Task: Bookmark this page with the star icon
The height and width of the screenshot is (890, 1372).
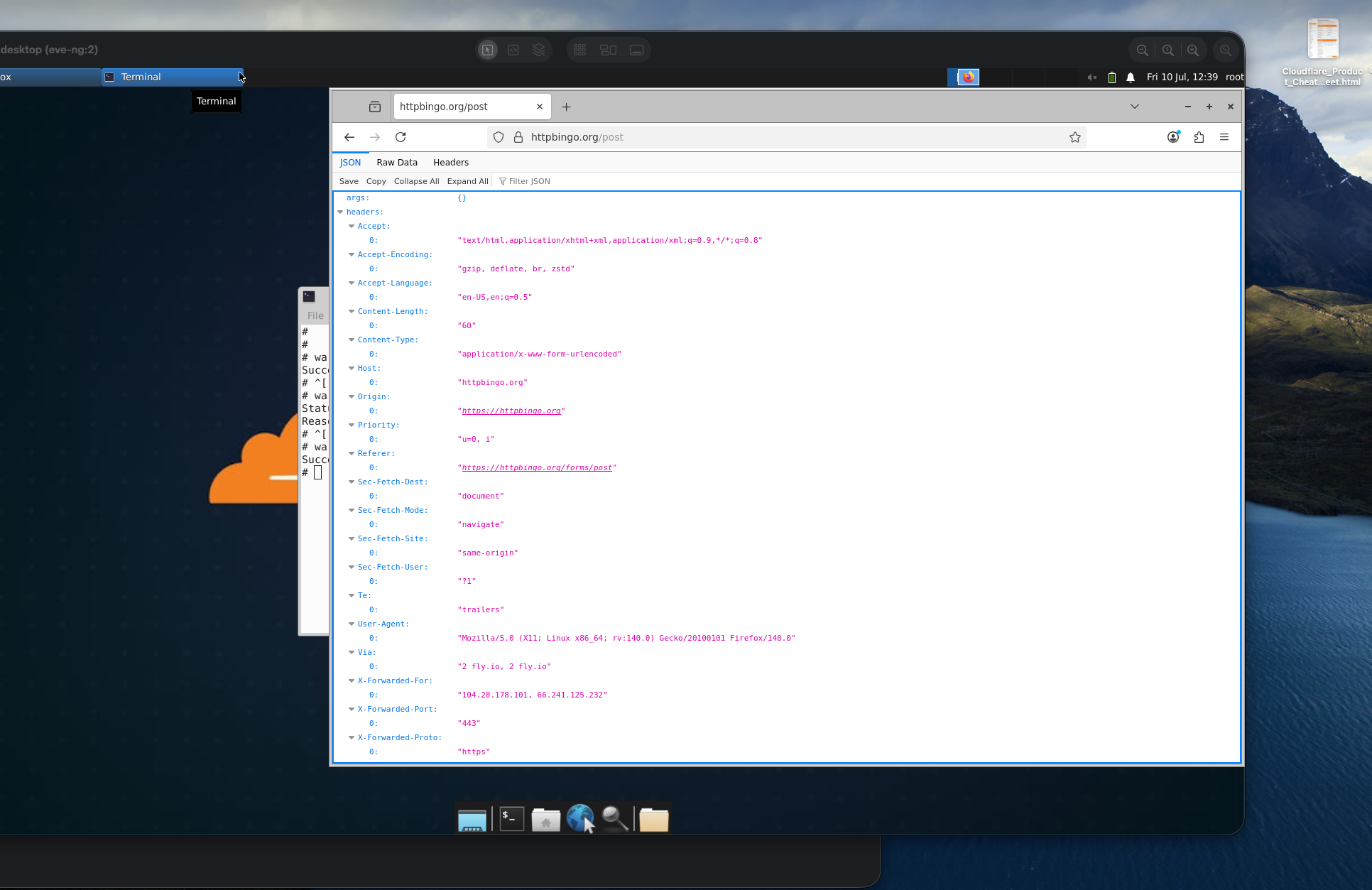Action: coord(1075,137)
